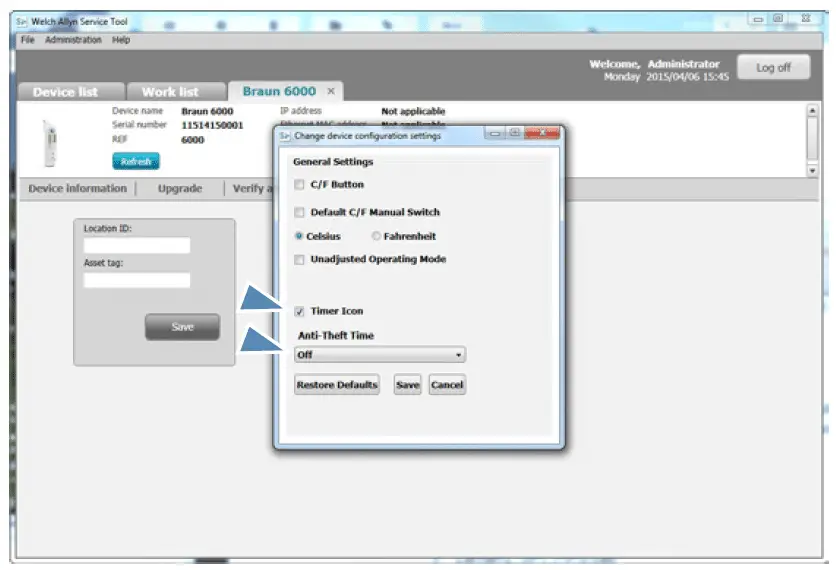Maximize the configuration settings dialog
Screen dimensions: 836x570
pos(515,132)
